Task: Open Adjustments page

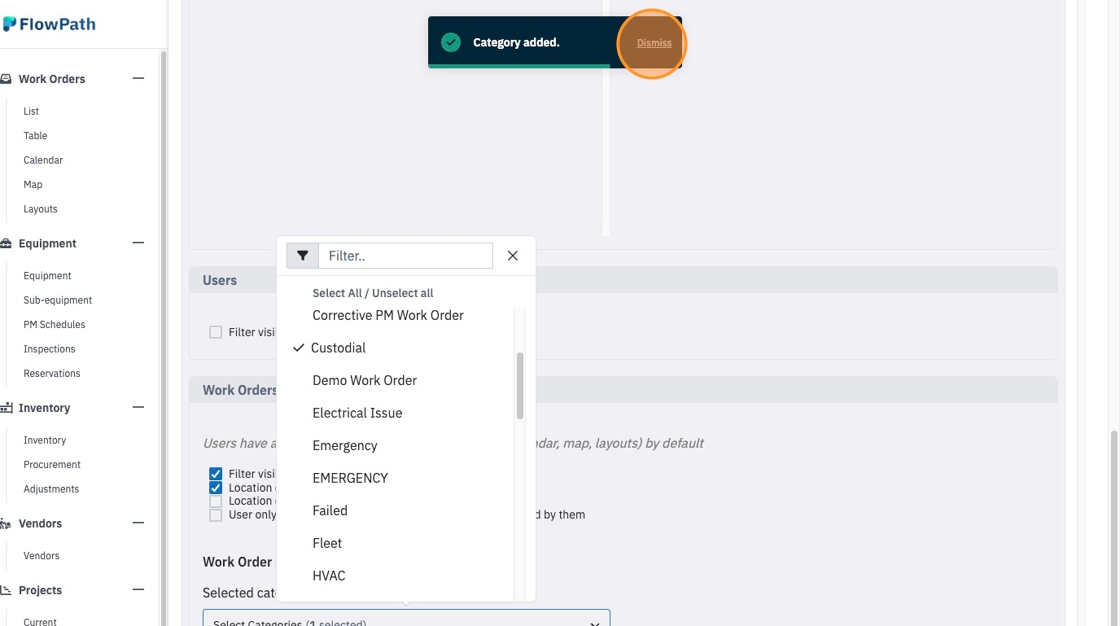Action: [x=51, y=490]
